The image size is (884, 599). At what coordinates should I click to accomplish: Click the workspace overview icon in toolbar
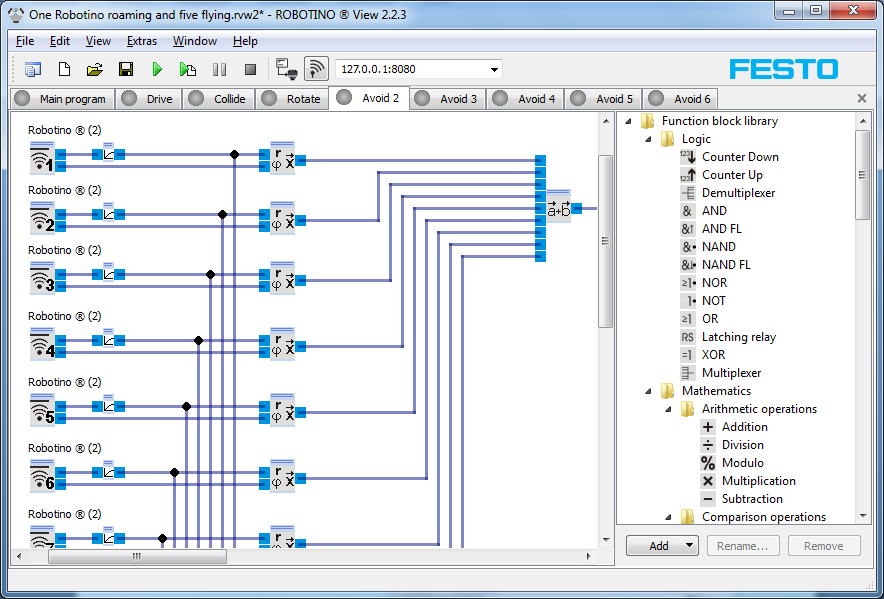click(33, 69)
